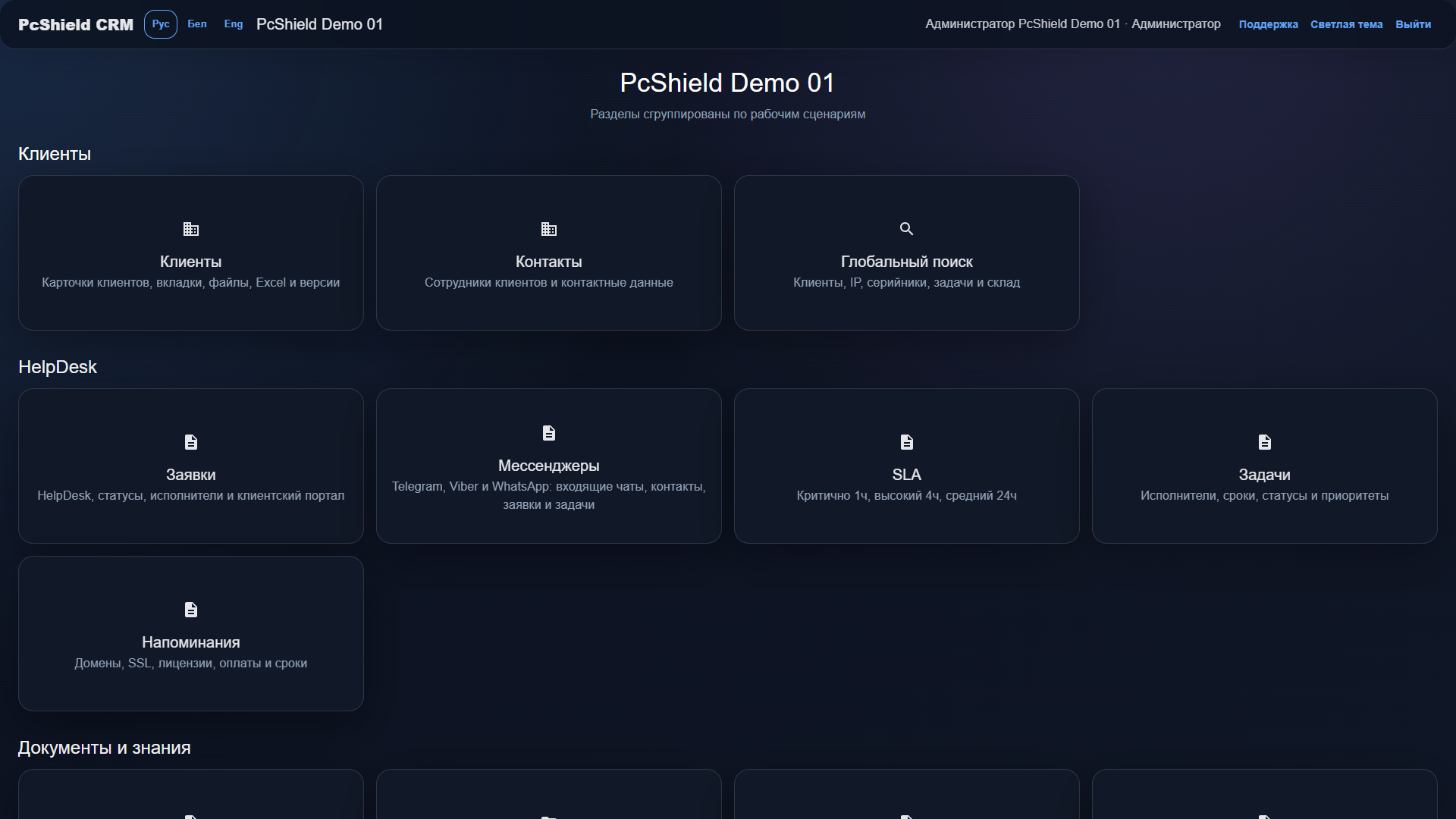The image size is (1456, 819).
Task: Click the document icon on Задачи card
Action: 1265,442
